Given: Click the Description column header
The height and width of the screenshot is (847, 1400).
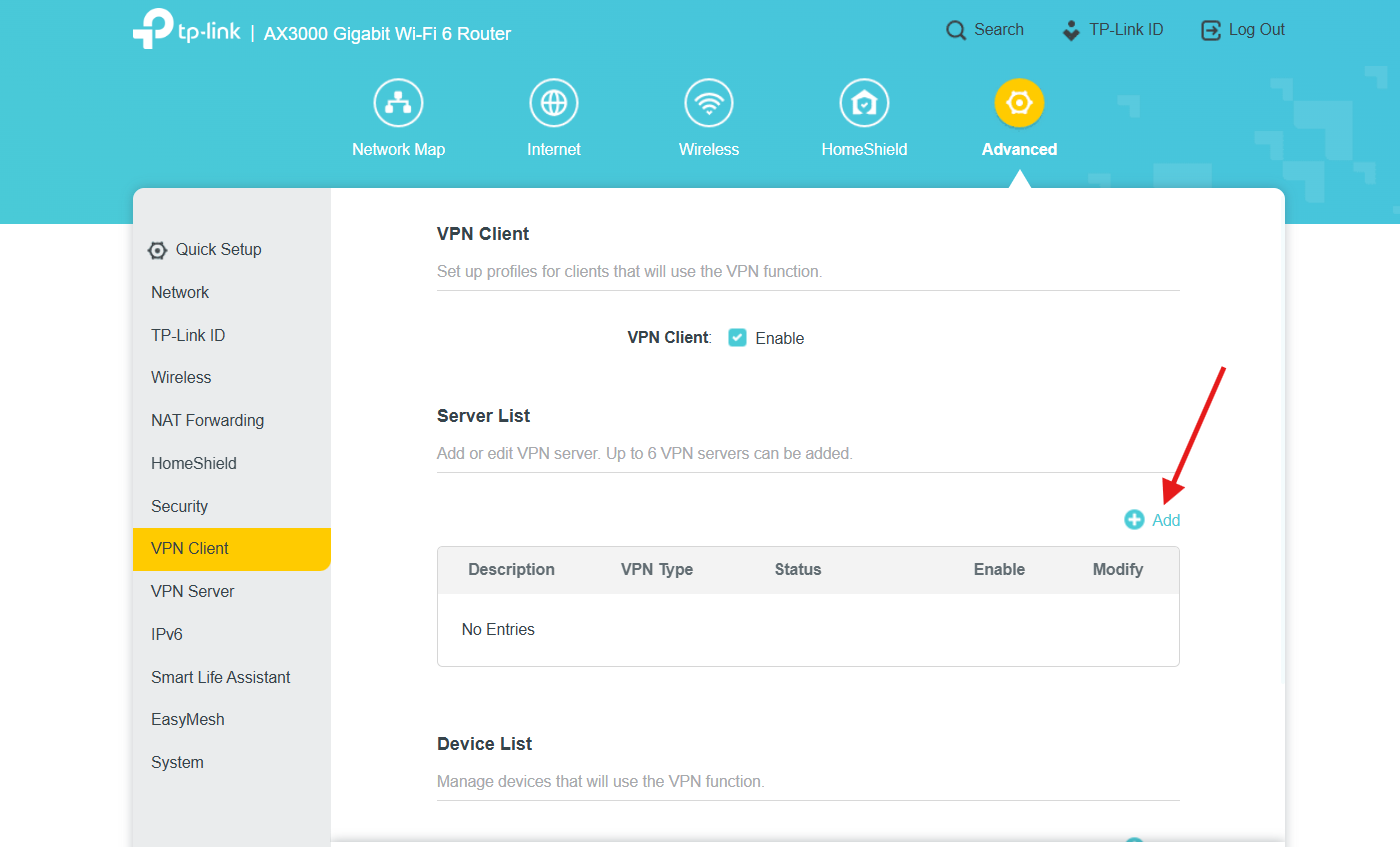Looking at the screenshot, I should click(511, 569).
